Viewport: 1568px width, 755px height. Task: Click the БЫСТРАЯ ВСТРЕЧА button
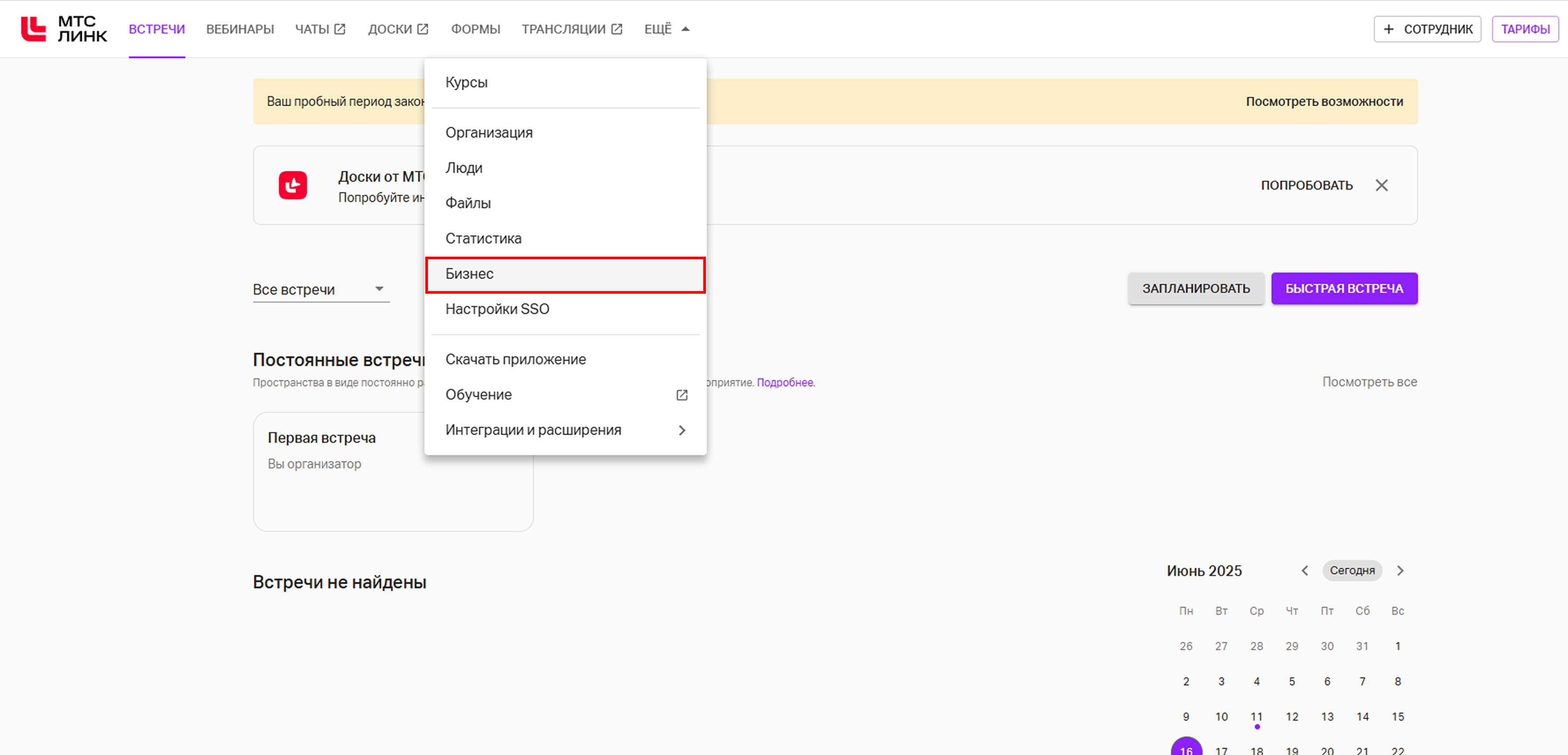pyautogui.click(x=1344, y=288)
